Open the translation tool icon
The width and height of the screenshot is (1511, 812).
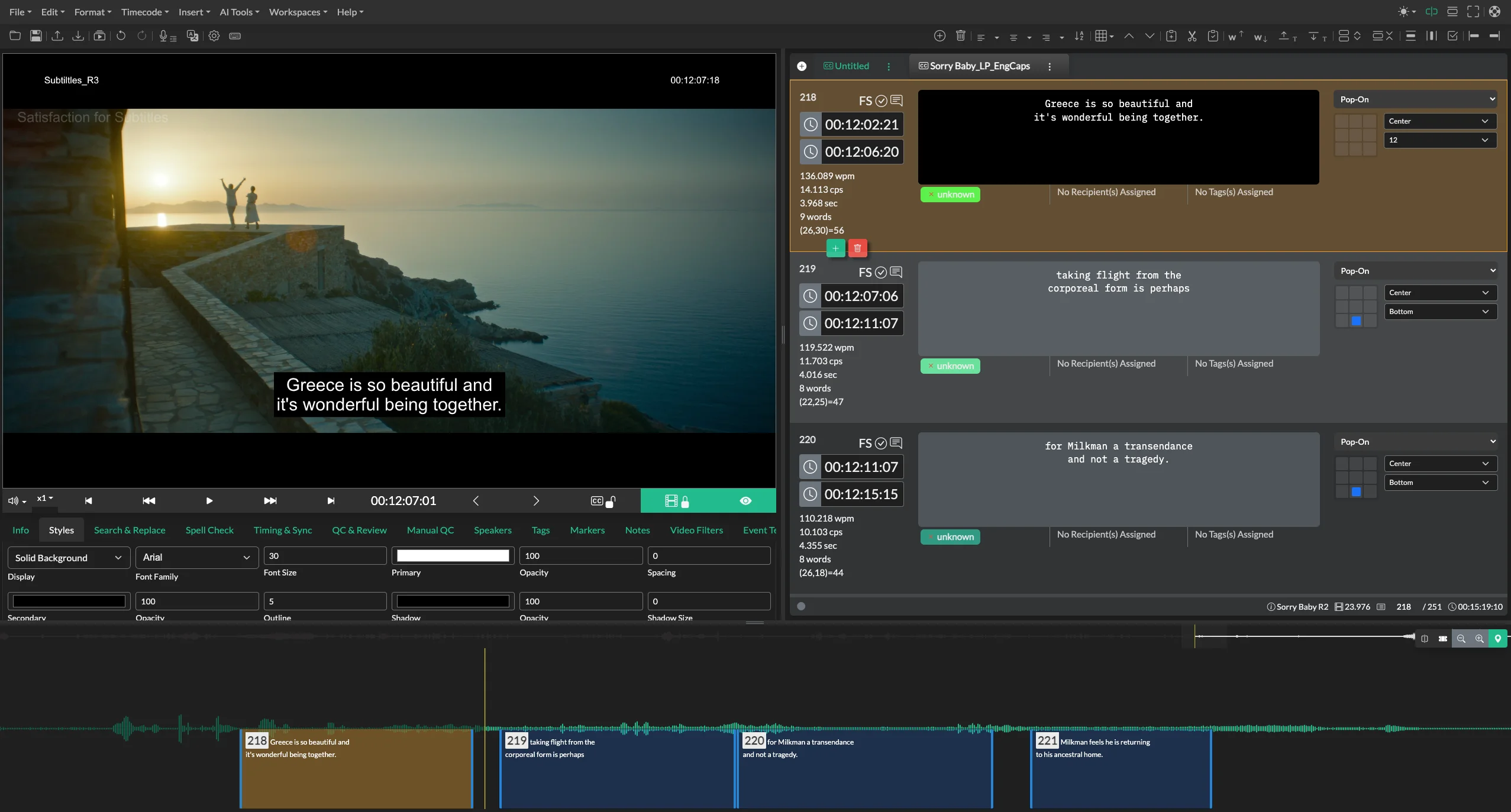(x=192, y=36)
